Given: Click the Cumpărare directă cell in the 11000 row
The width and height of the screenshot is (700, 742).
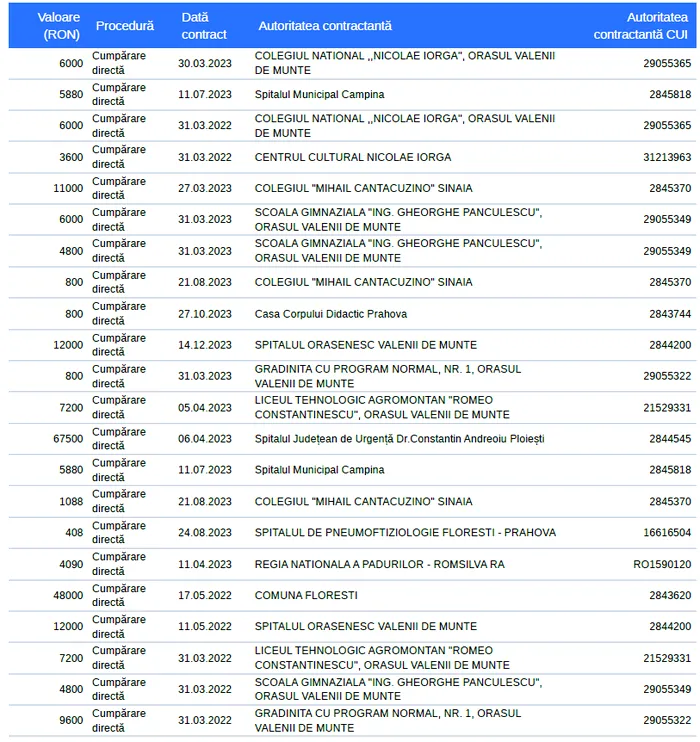Looking at the screenshot, I should 119,188.
